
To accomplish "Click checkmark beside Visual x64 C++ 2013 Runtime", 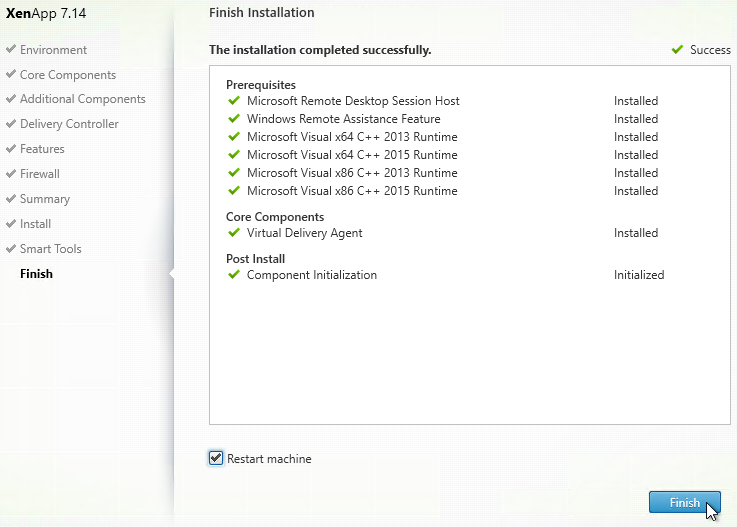I will [x=234, y=137].
